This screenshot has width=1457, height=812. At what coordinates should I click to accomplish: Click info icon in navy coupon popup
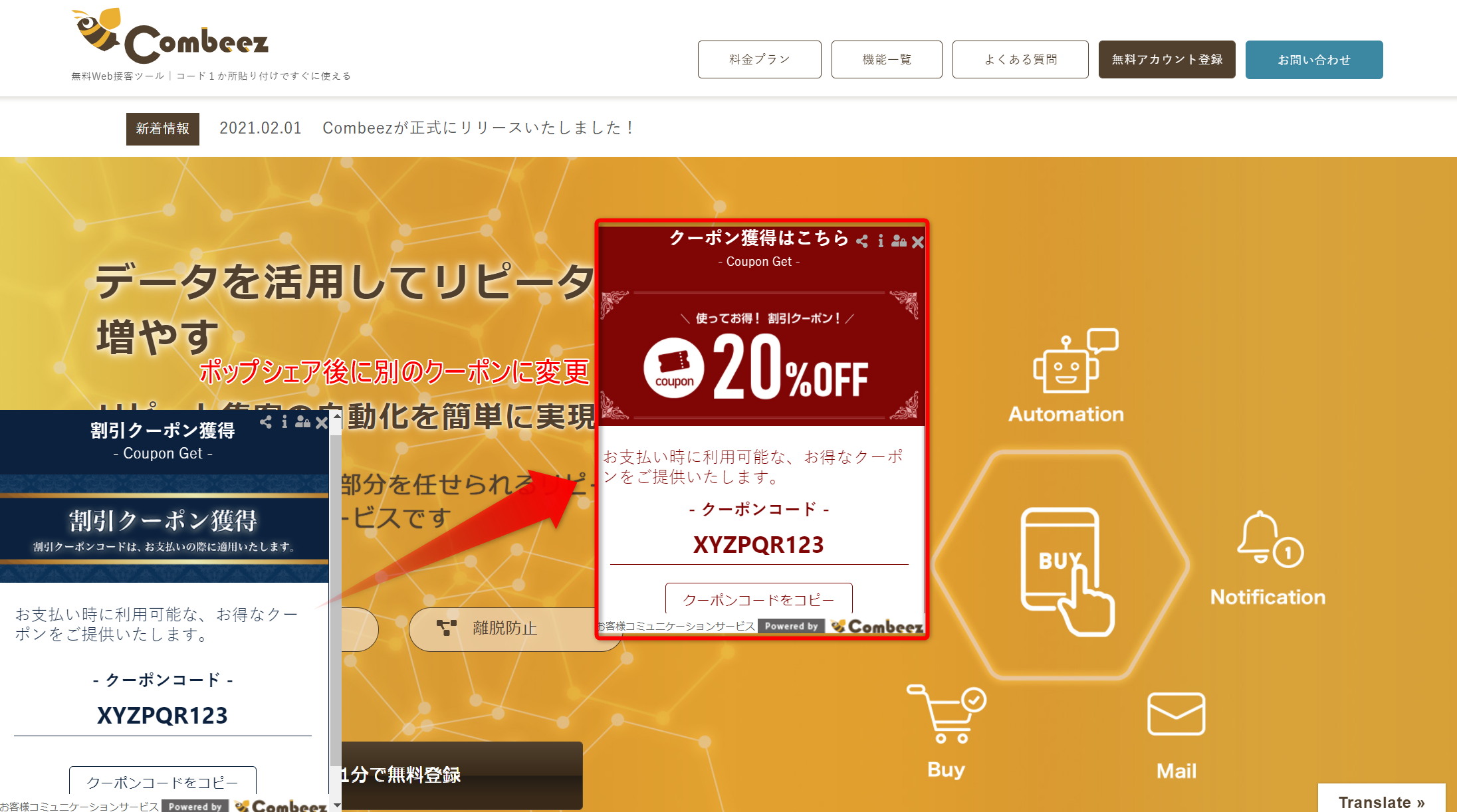[284, 422]
